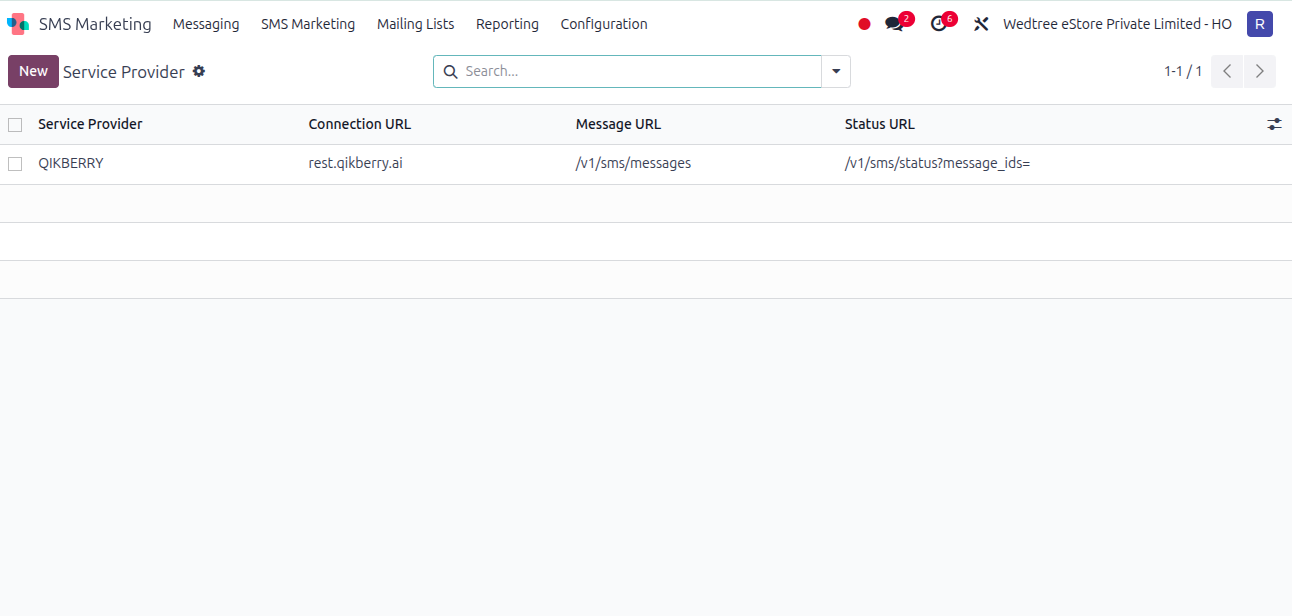1292x616 pixels.
Task: Expand the search filters dropdown arrow
Action: (x=836, y=71)
